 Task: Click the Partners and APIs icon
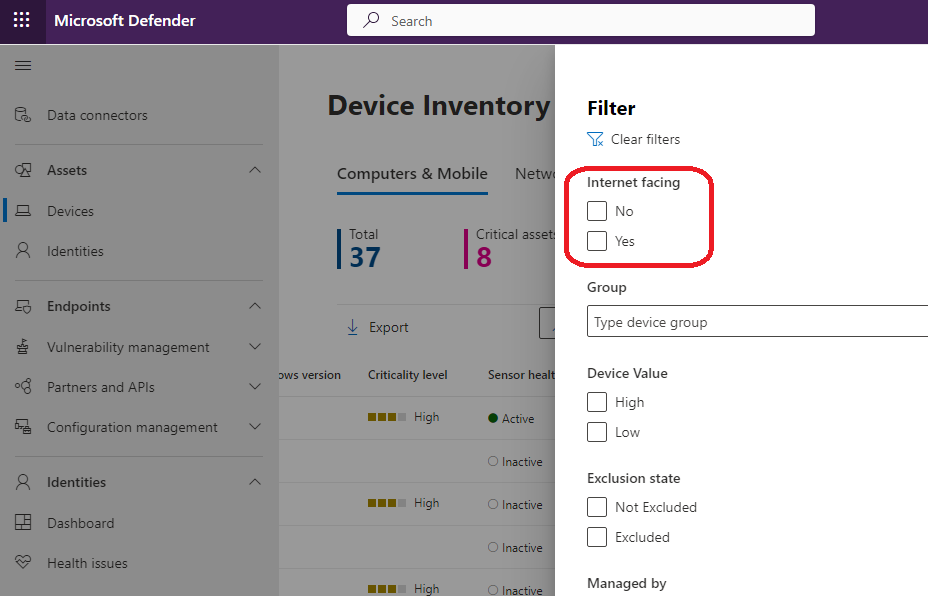click(x=22, y=387)
